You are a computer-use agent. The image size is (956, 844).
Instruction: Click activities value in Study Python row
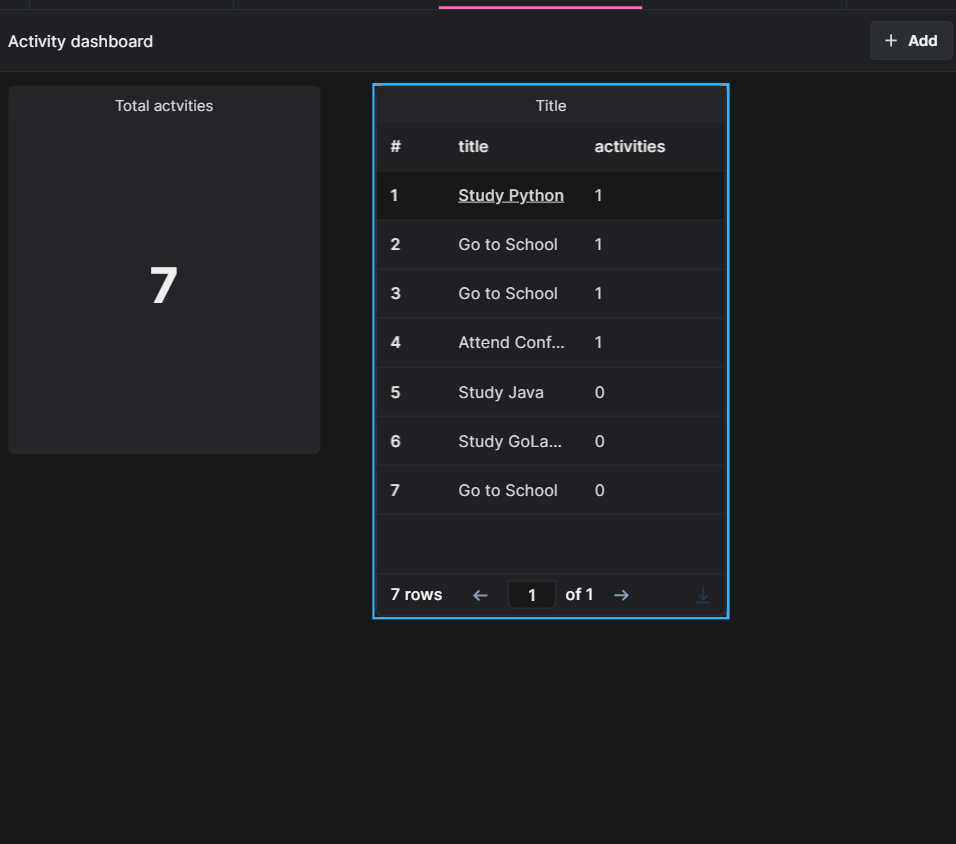click(598, 195)
